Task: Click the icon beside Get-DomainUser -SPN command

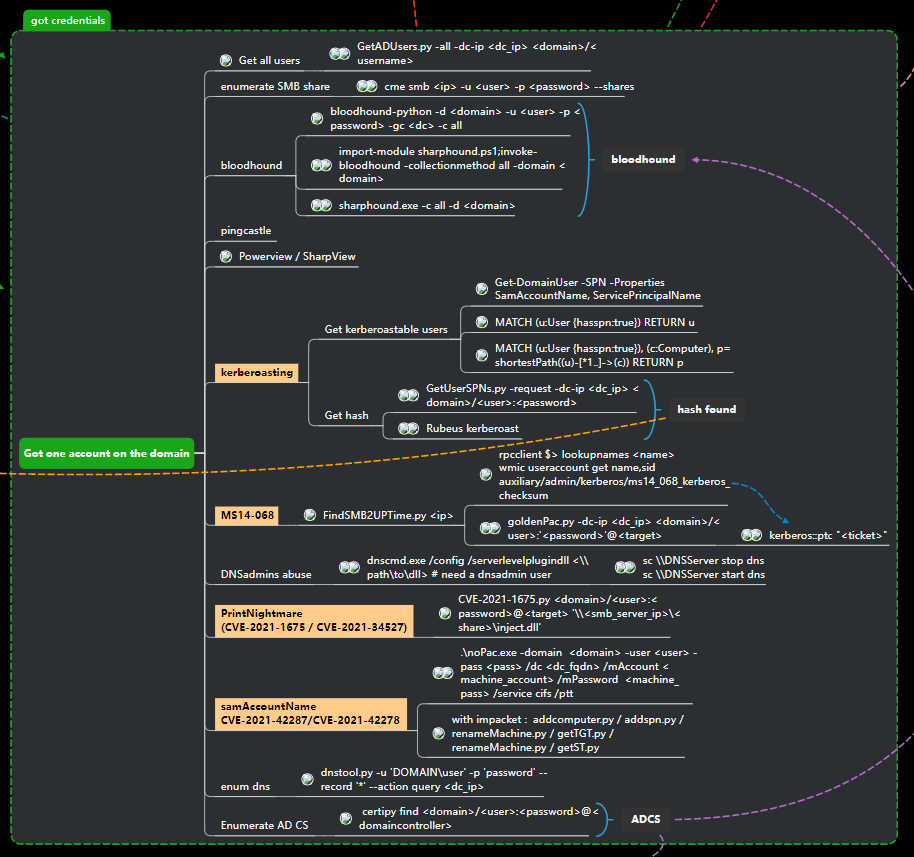Action: 481,289
